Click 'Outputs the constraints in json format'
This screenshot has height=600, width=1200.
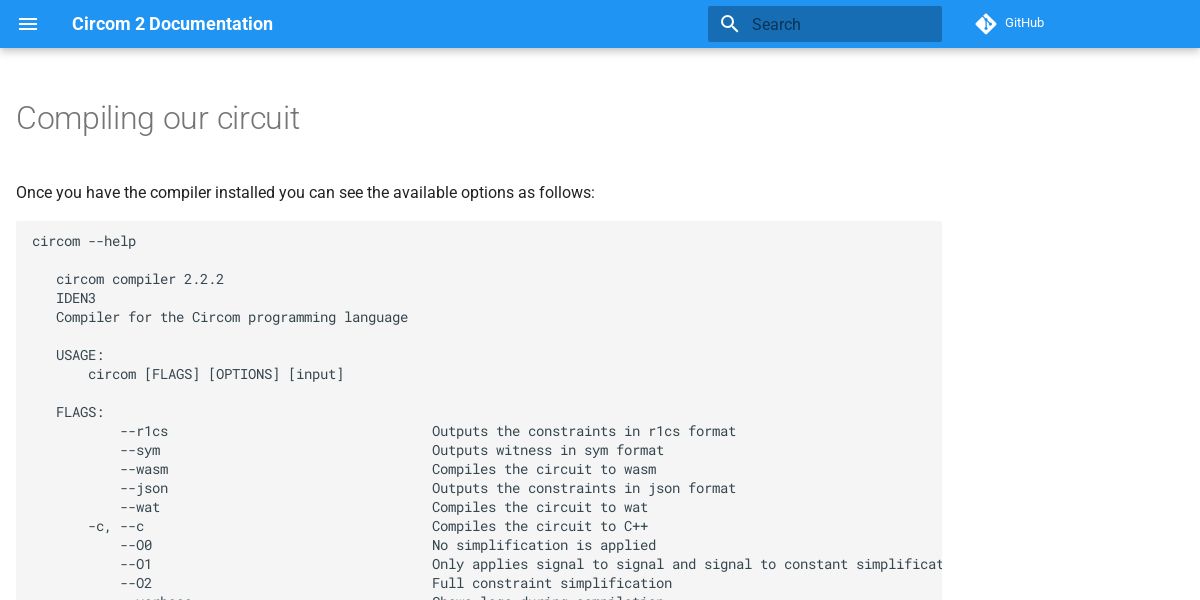click(x=584, y=488)
